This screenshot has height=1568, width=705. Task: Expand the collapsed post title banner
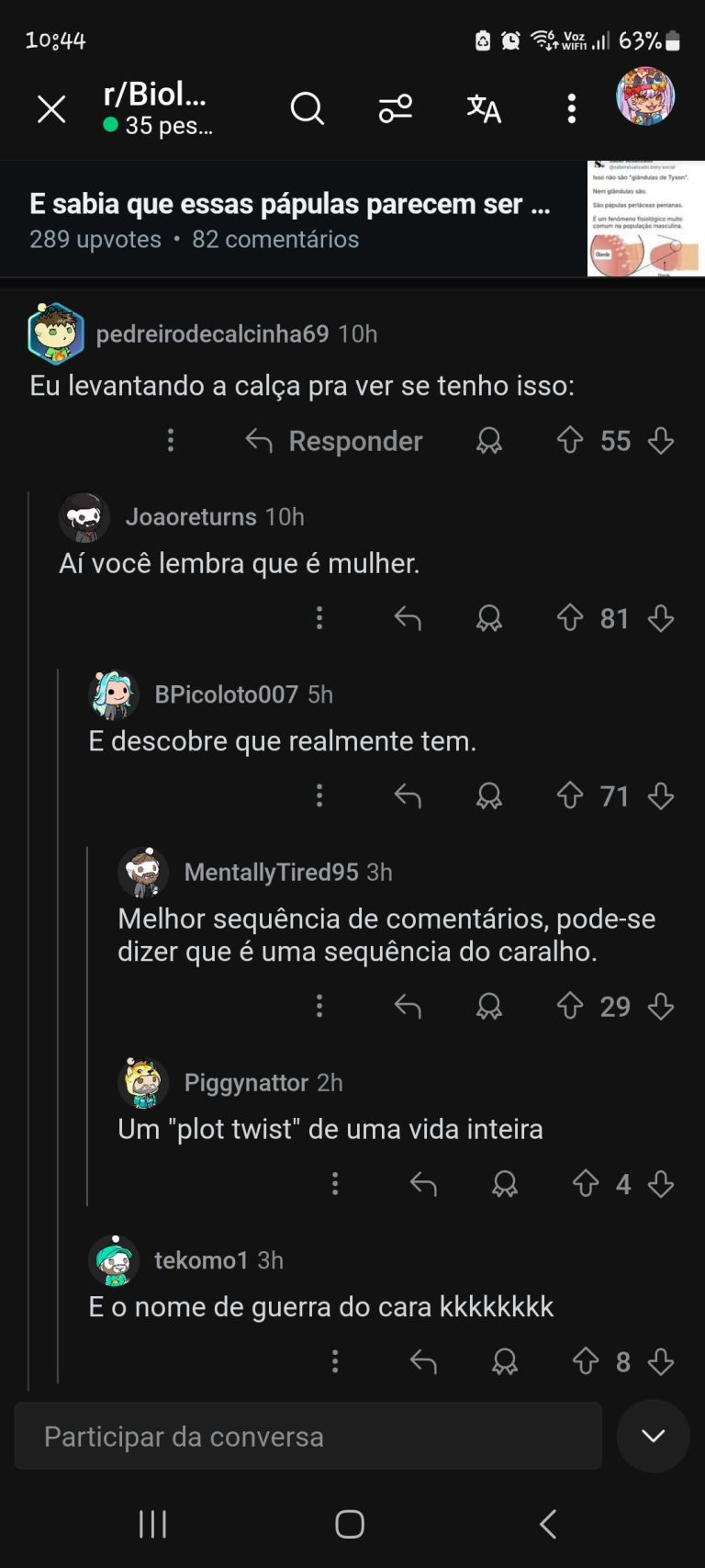point(289,219)
